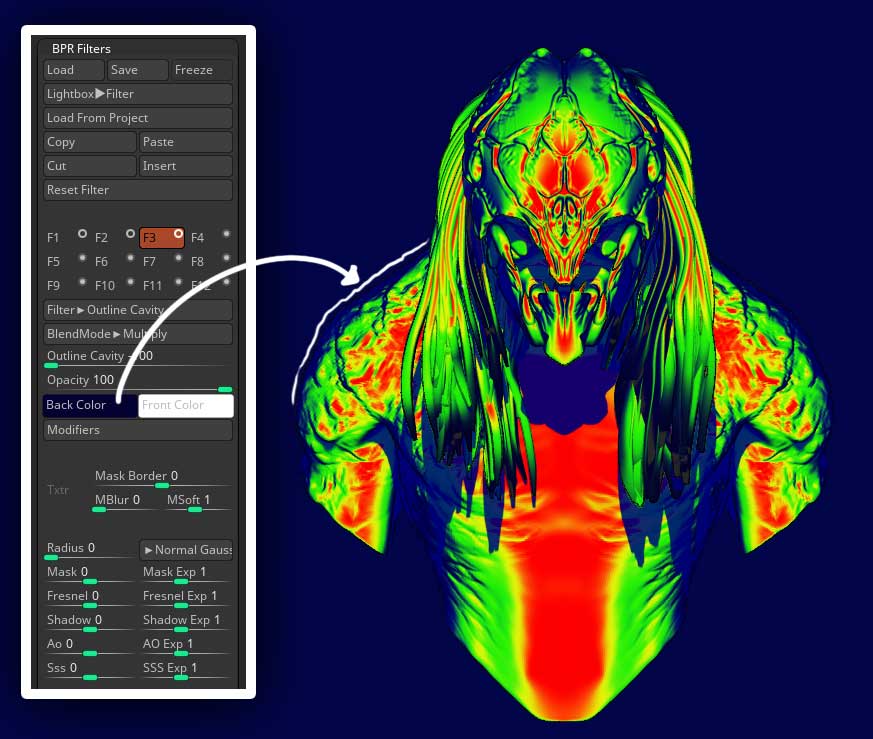
Task: Toggle the F2 enable dot
Action: 130,234
